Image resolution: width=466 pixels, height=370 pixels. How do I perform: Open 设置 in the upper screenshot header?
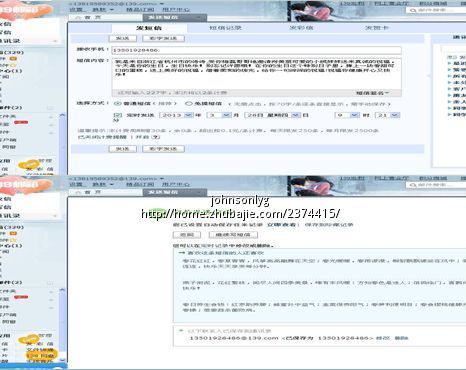pyautogui.click(x=76, y=10)
